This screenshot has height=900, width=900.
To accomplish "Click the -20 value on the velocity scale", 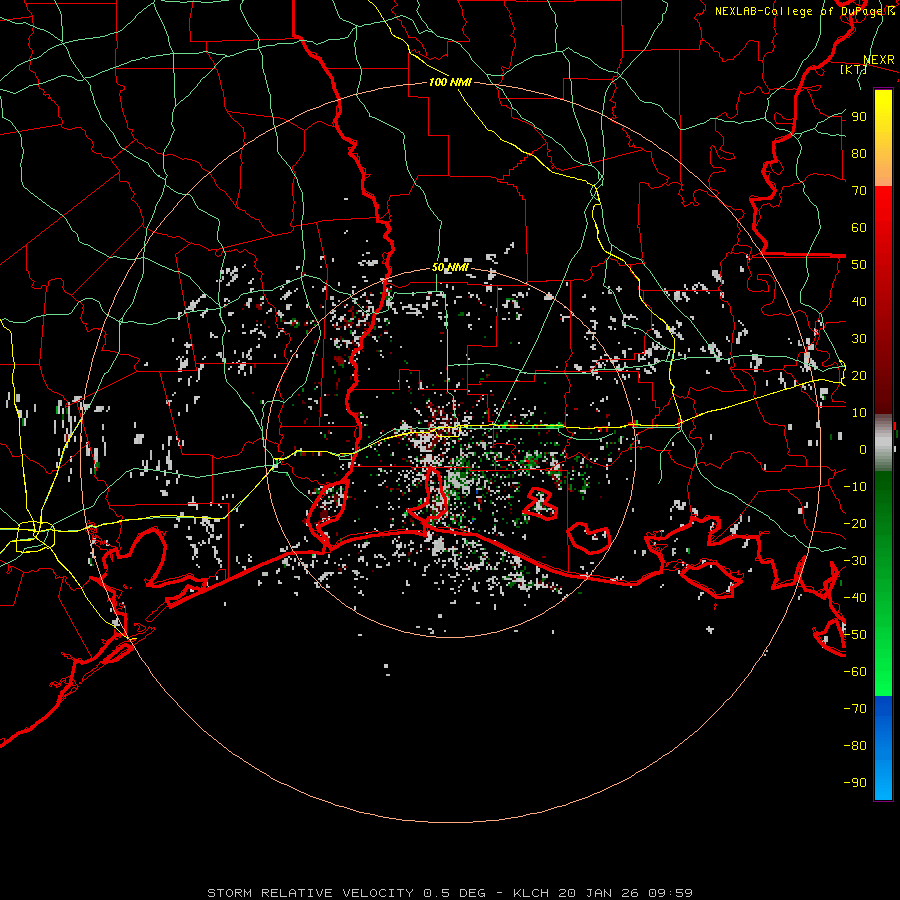I will coord(855,523).
